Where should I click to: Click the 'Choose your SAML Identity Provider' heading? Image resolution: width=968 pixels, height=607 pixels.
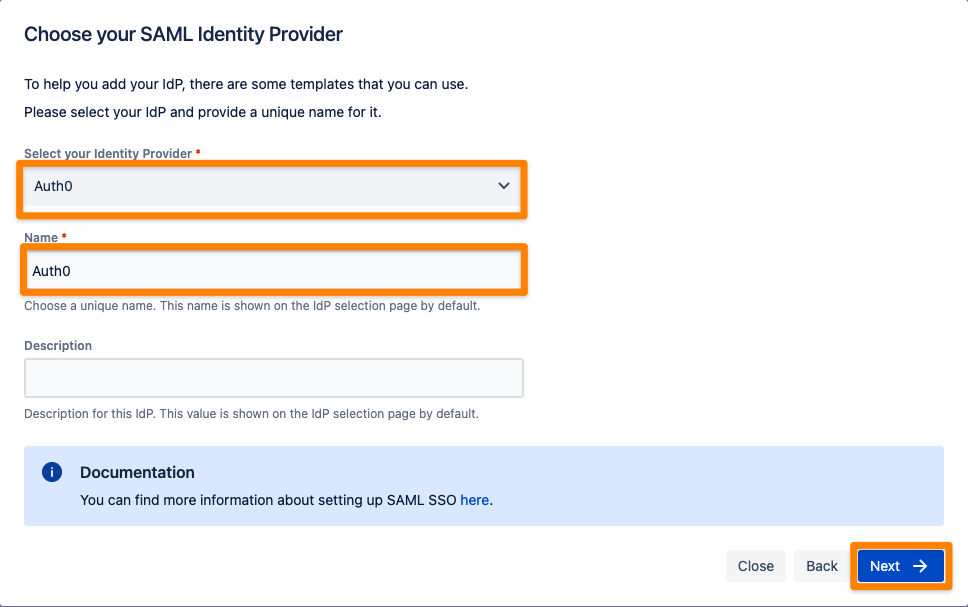point(183,34)
